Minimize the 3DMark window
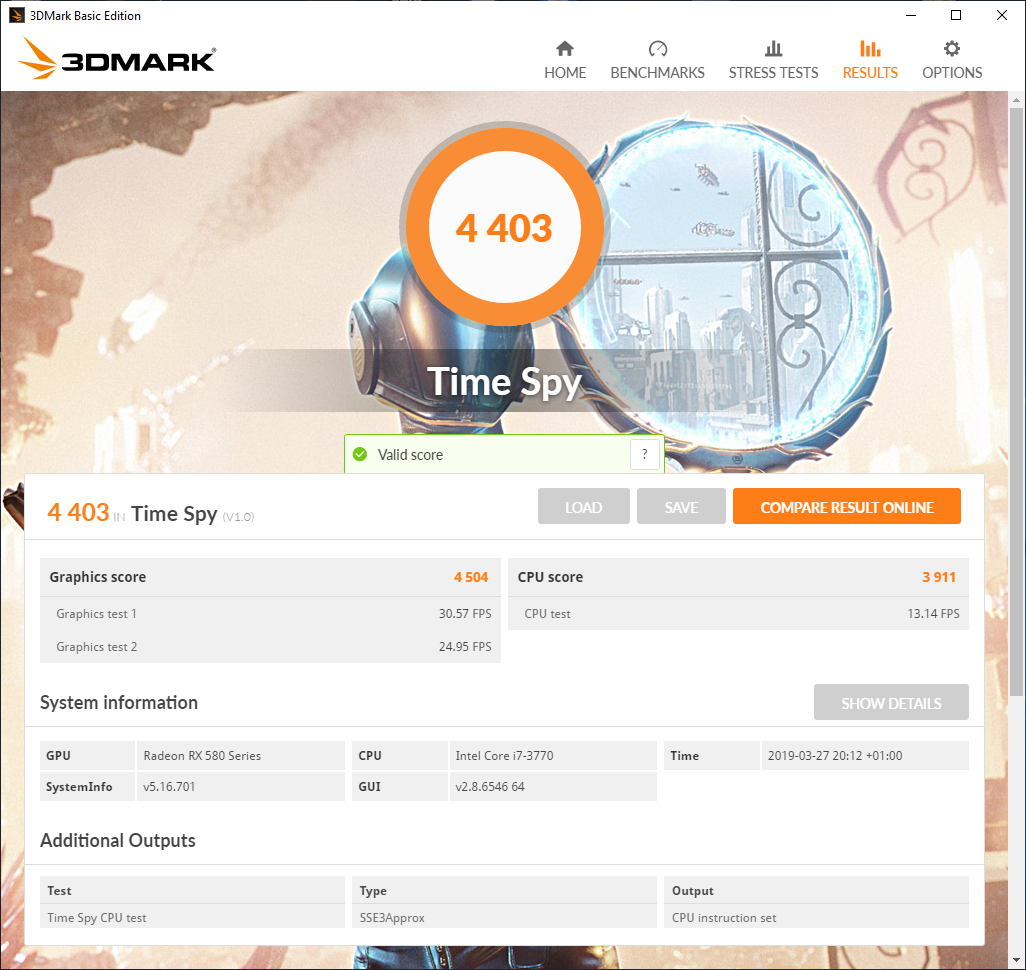This screenshot has height=970, width=1026. (910, 15)
